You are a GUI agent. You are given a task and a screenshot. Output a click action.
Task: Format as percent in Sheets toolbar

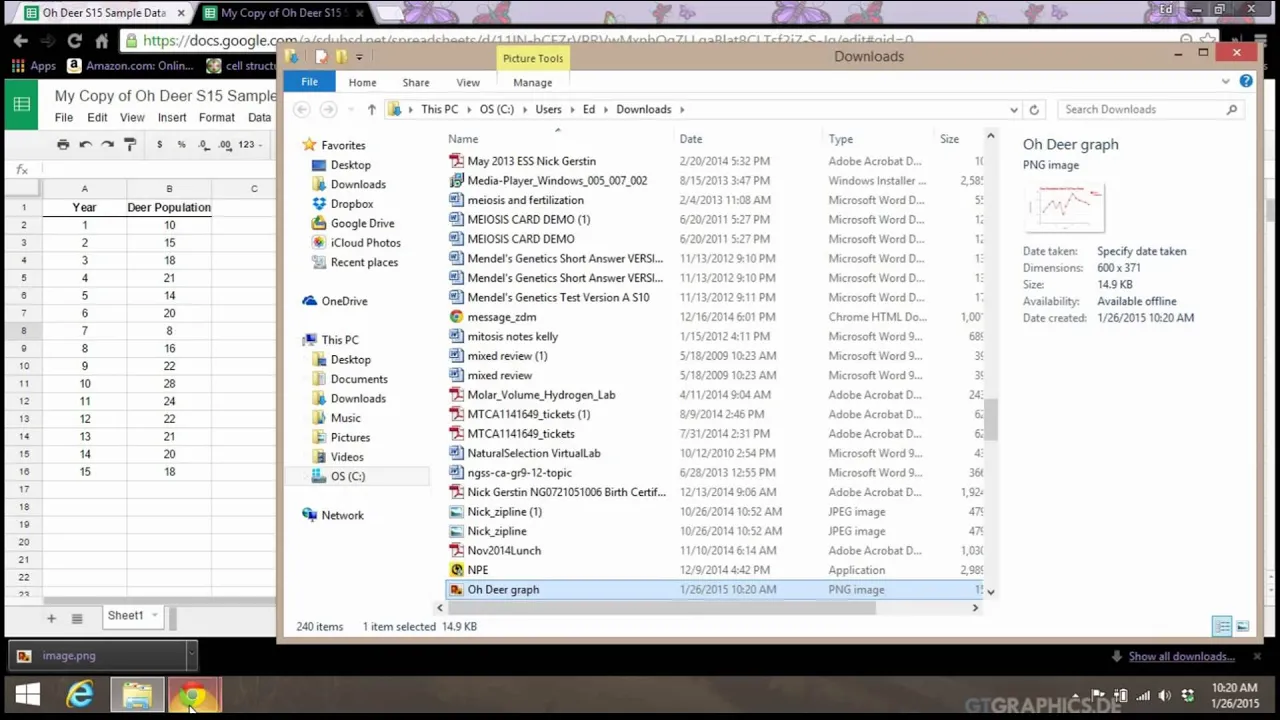coord(181,144)
